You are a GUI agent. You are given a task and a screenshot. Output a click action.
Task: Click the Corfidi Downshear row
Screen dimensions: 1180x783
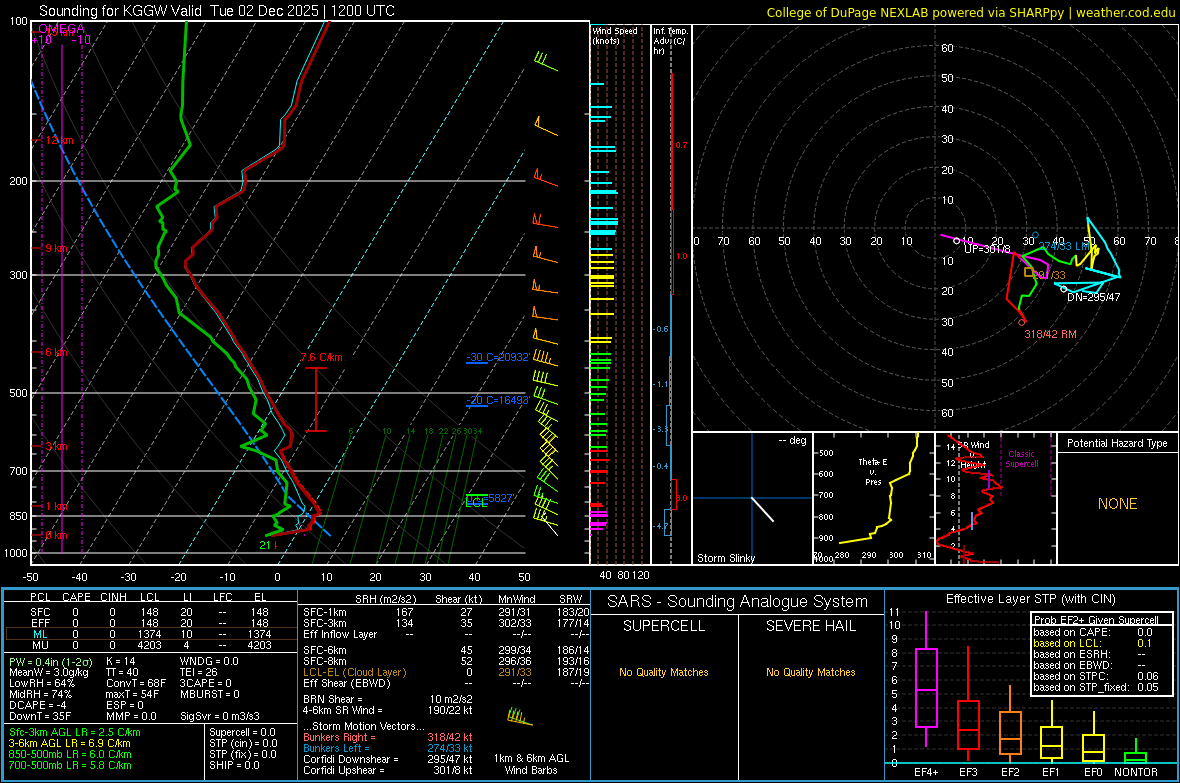pos(388,760)
